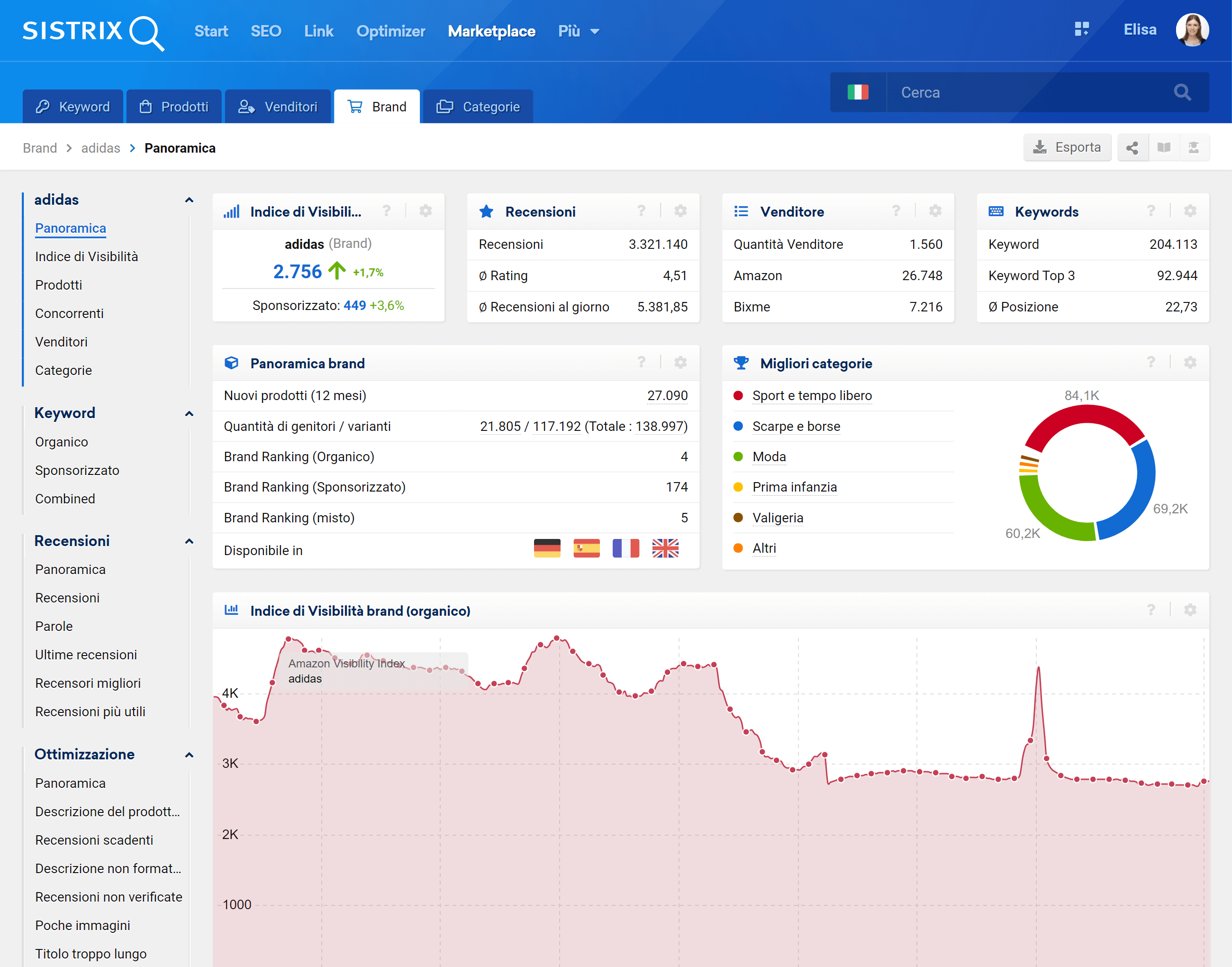
Task: Open the Ultime recensioni sidebar link
Action: click(x=86, y=655)
